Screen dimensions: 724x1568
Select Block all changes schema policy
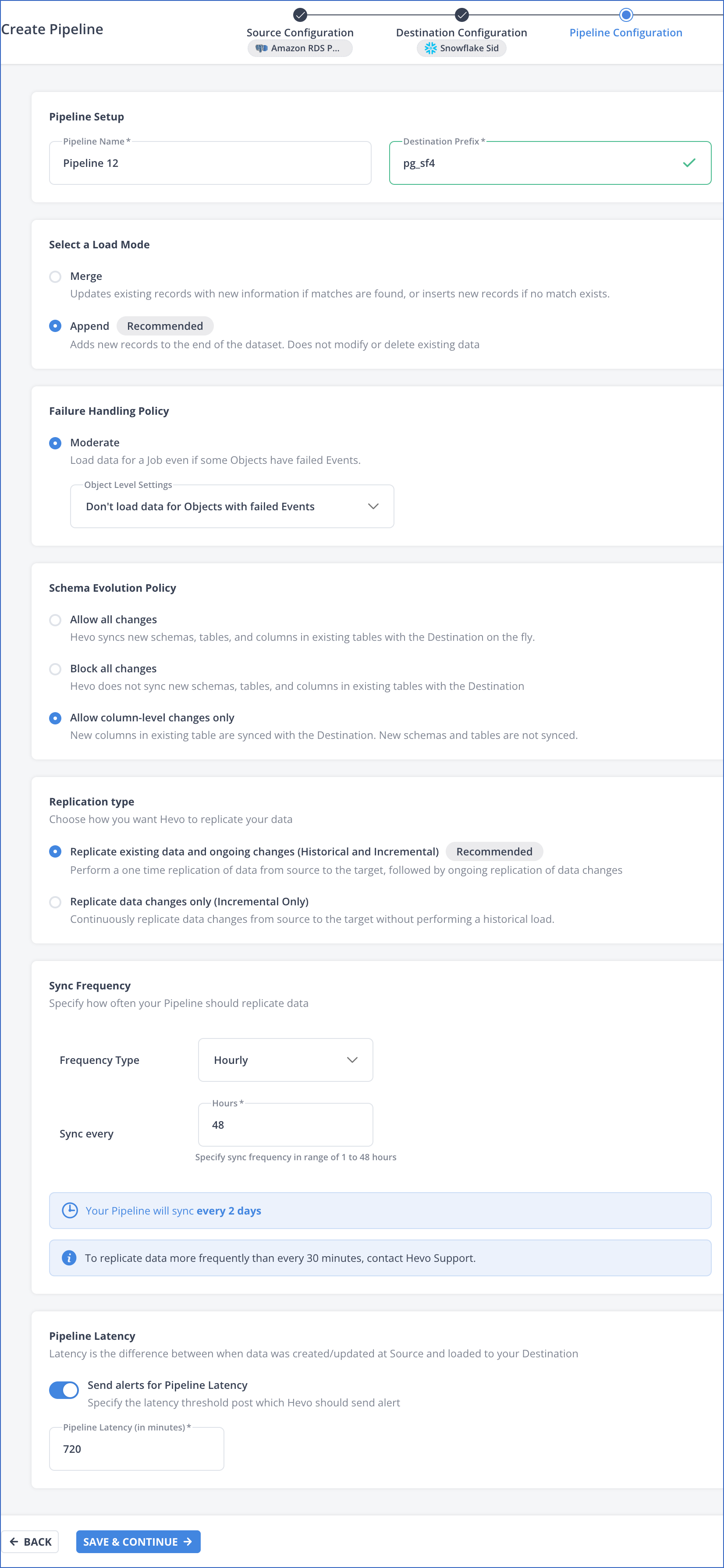pos(55,669)
